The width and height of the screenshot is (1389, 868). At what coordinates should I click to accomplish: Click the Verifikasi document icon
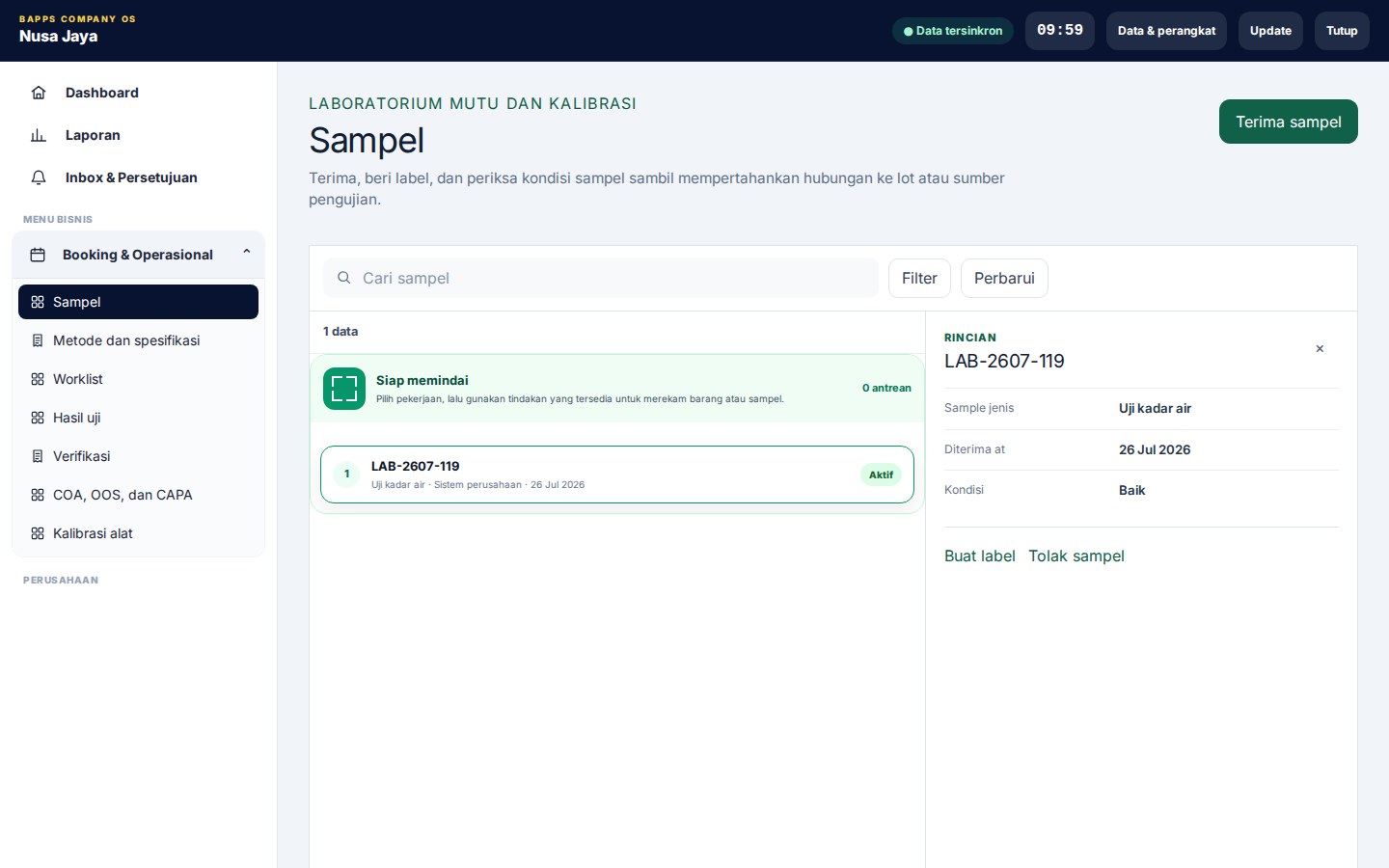(38, 456)
